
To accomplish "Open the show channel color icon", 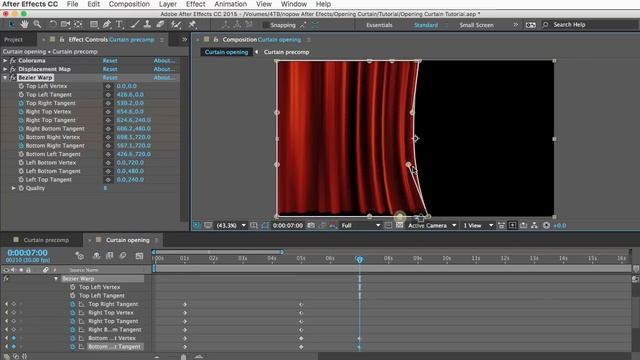I will pyautogui.click(x=333, y=225).
